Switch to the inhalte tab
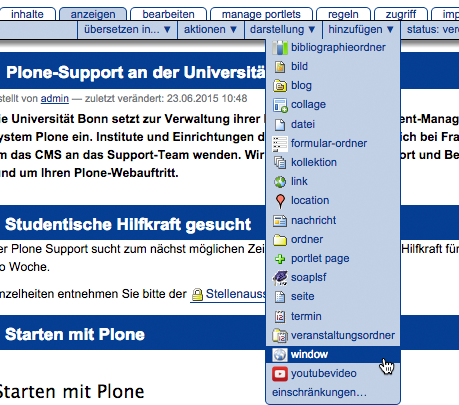This screenshot has width=459, height=405. click(x=27, y=14)
